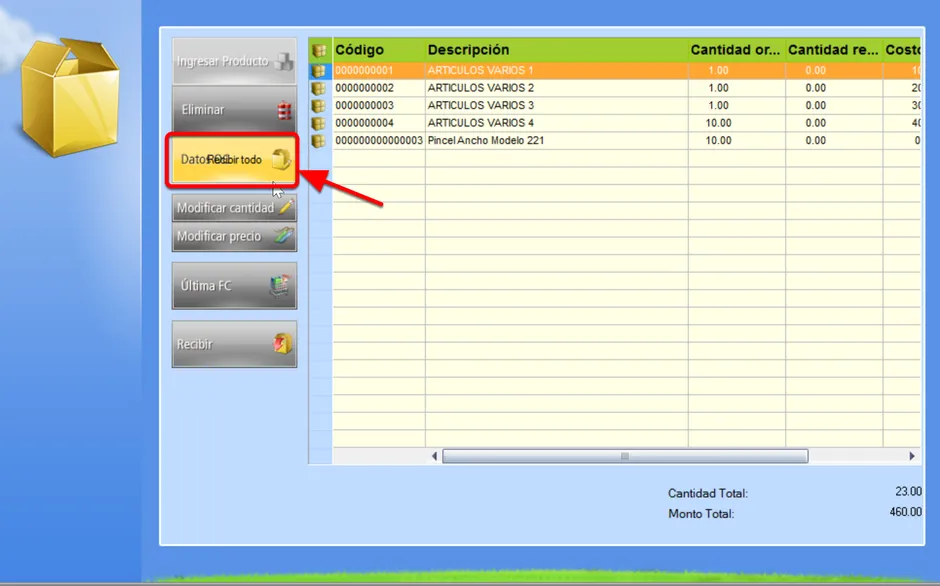Click the horizontal scrollbar thumb under the table
This screenshot has width=940, height=586.
[x=625, y=456]
